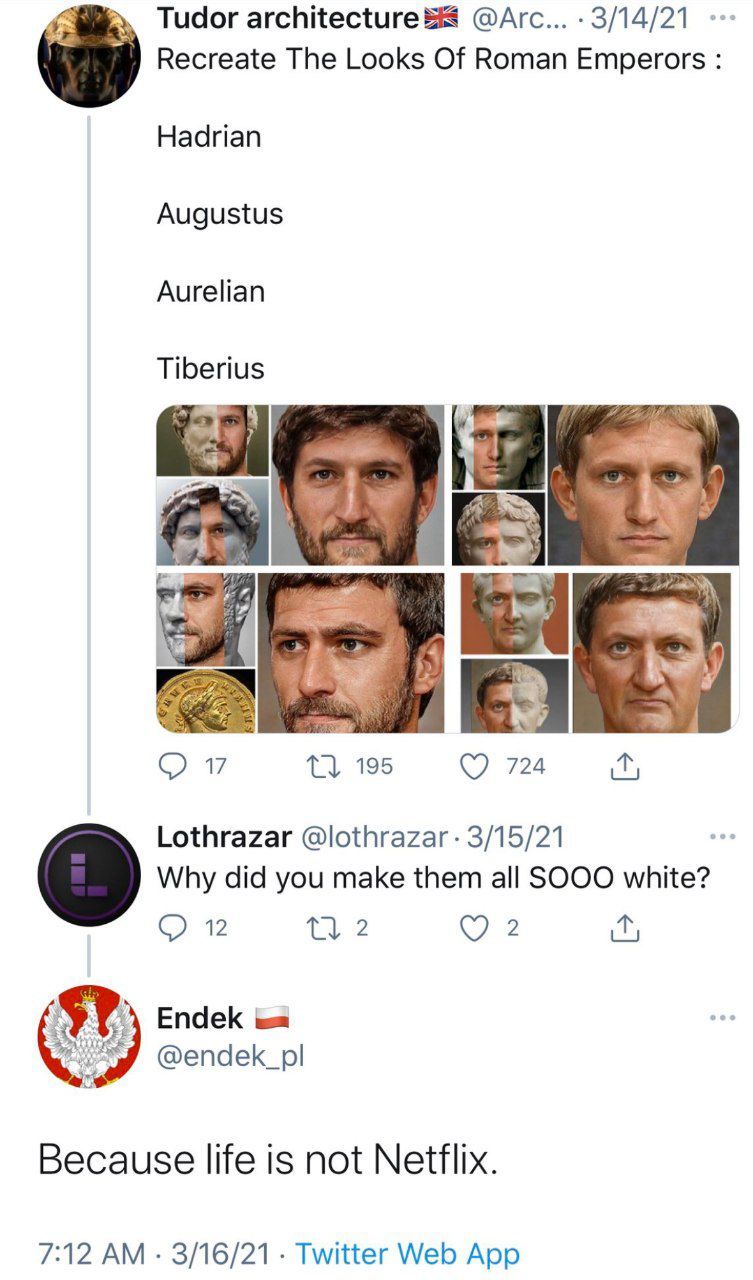Open more options for Endek's tweet
This screenshot has height=1280, width=753.
(x=720, y=1018)
